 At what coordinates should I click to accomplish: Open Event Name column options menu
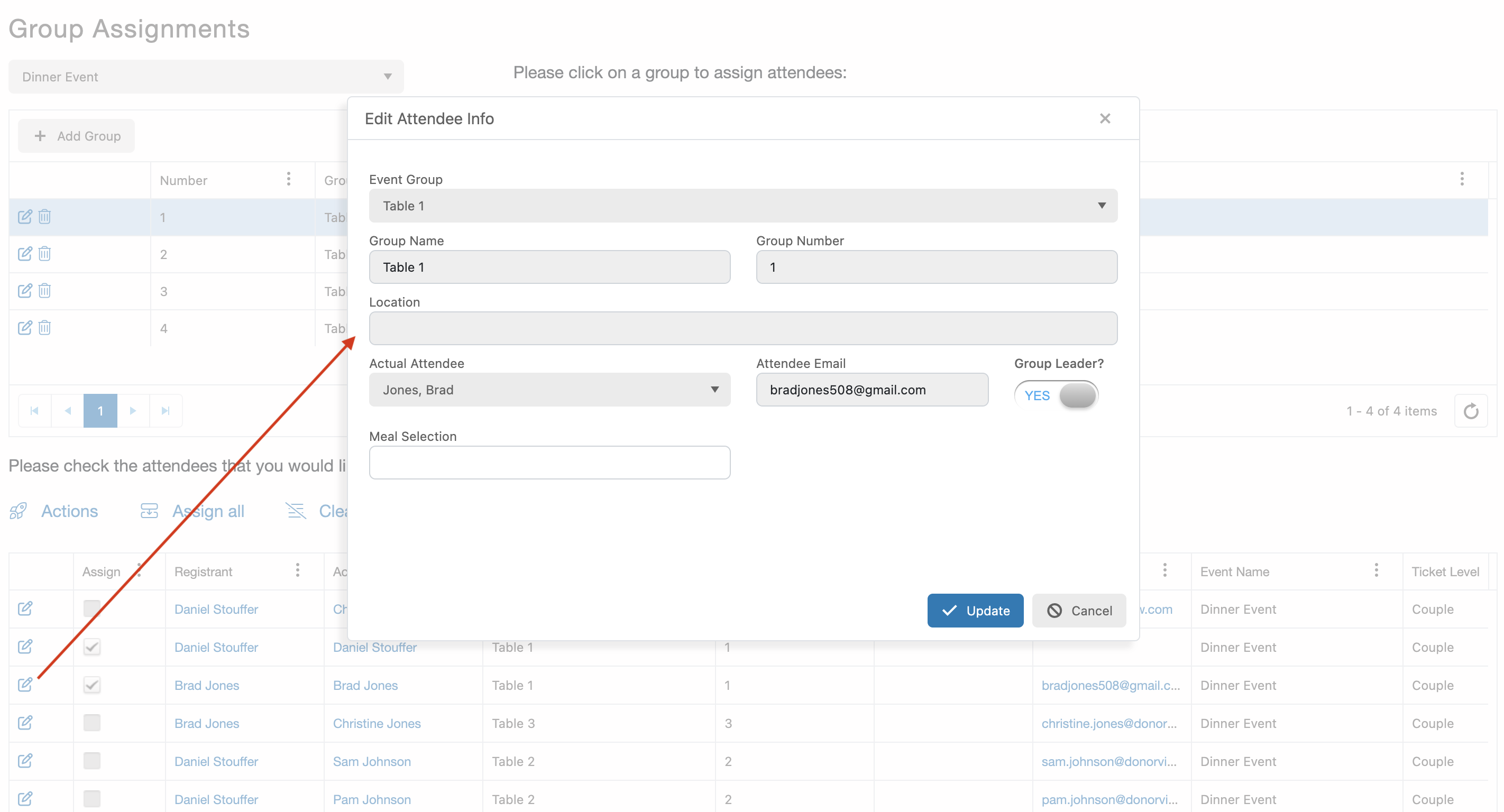pyautogui.click(x=1376, y=570)
